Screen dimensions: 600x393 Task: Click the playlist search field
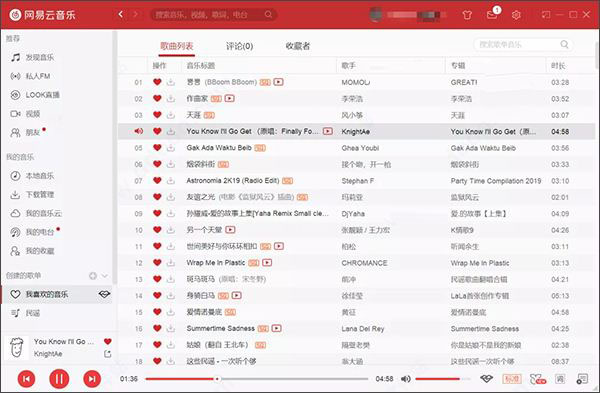coord(523,45)
